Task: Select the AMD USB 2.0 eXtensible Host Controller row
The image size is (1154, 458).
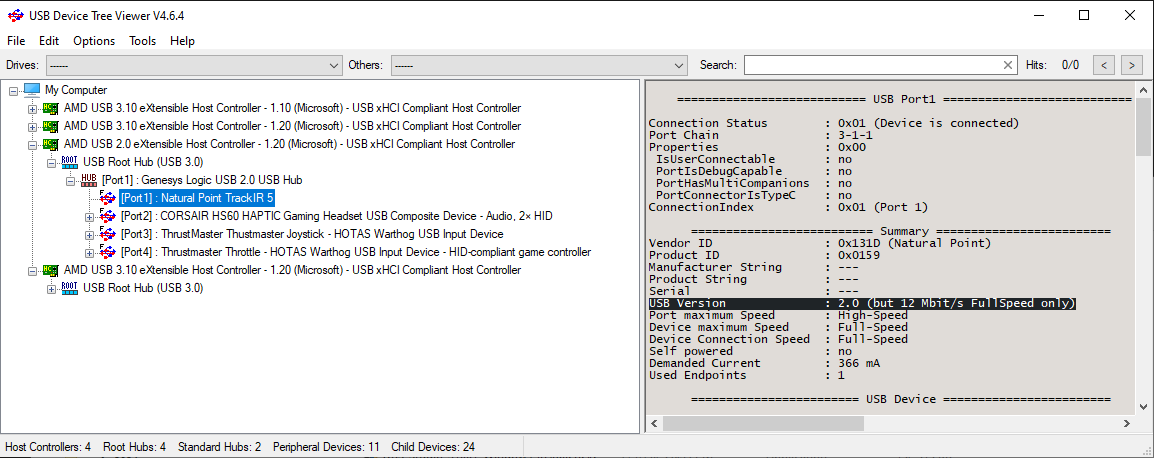Action: [x=289, y=144]
